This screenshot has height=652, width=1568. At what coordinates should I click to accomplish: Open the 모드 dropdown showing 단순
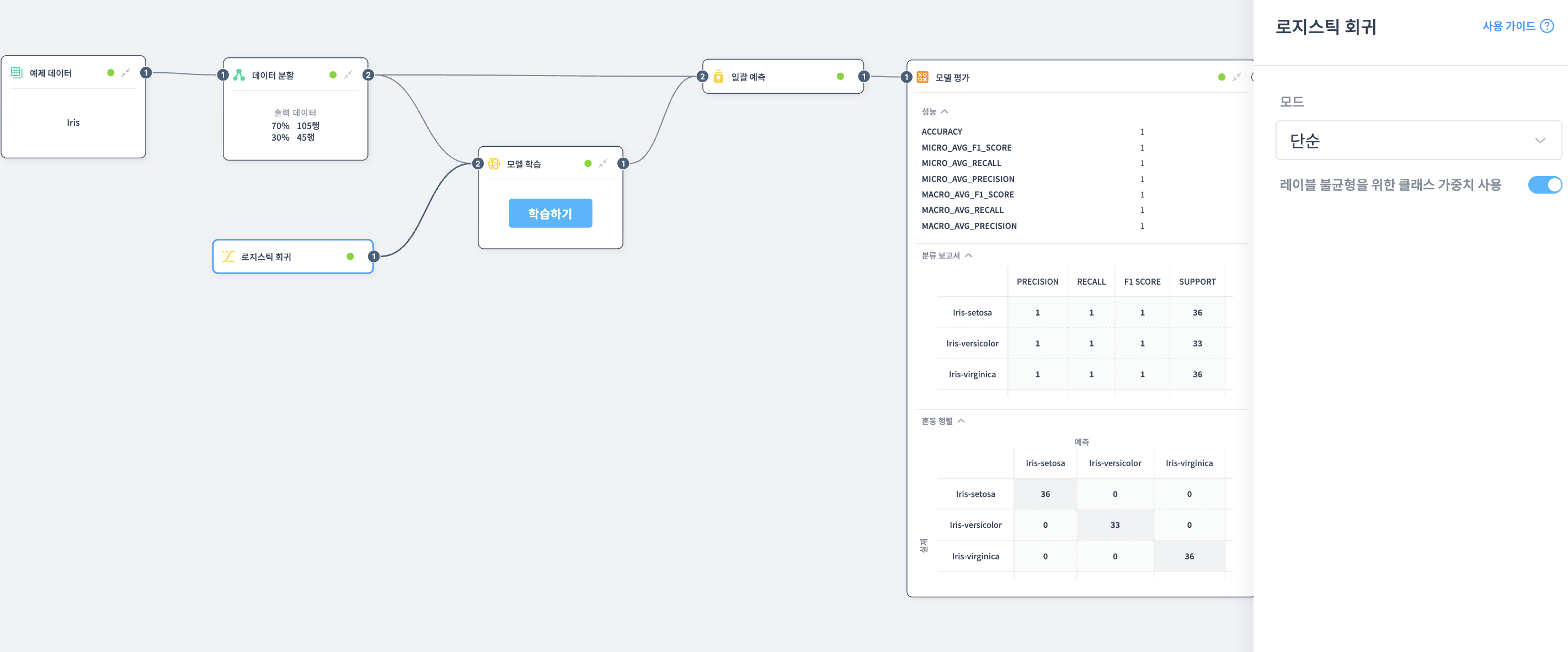click(x=1417, y=141)
